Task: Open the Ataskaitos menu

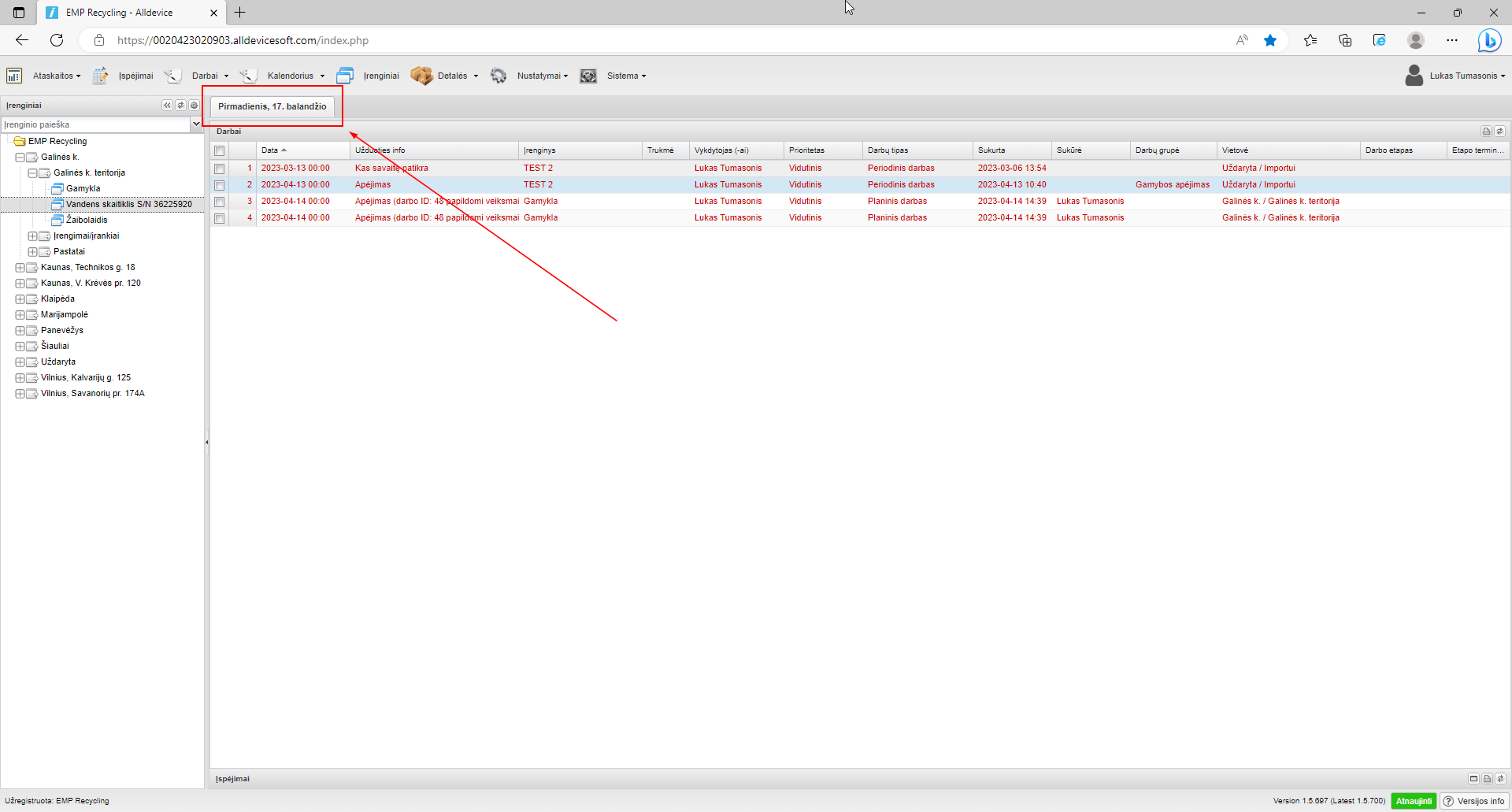Action: tap(57, 76)
